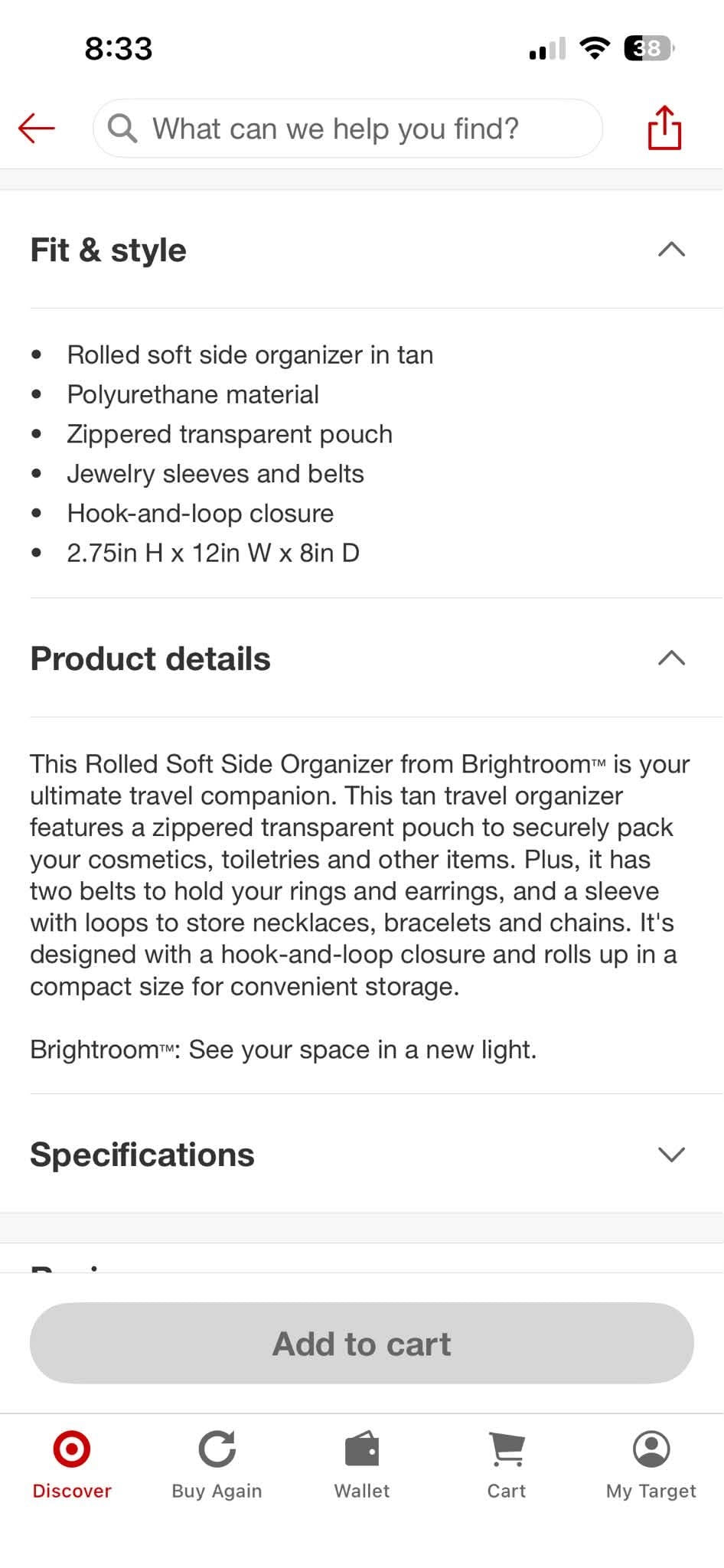Tap the battery indicator in status bar

pos(649,48)
